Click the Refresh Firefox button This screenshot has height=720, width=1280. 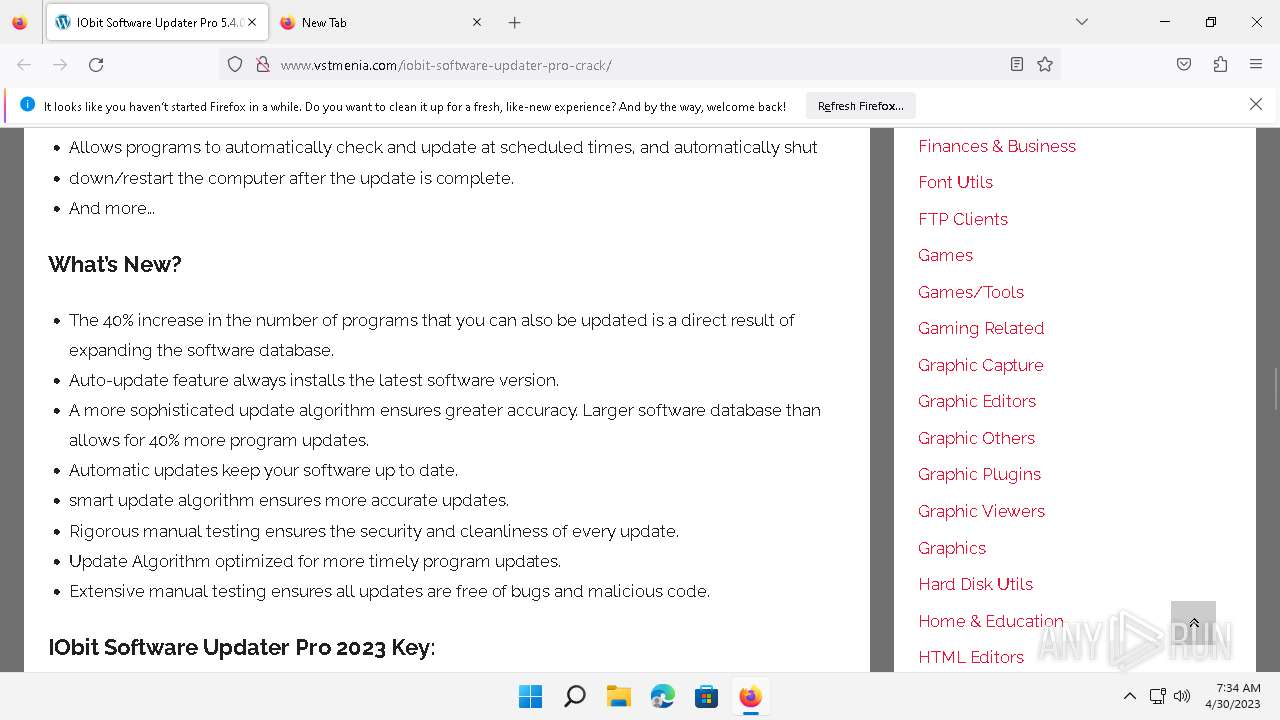[x=860, y=105]
